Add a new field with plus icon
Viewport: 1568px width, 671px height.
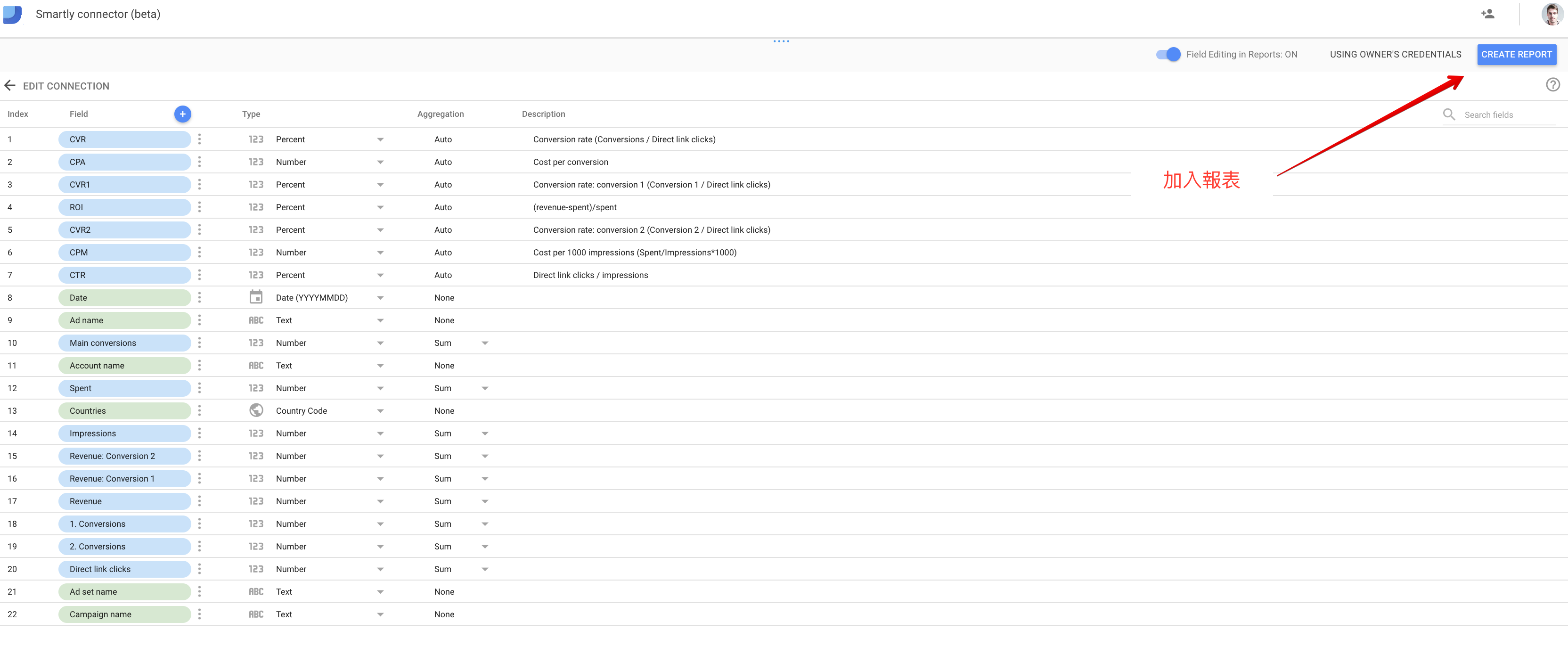[x=183, y=114]
